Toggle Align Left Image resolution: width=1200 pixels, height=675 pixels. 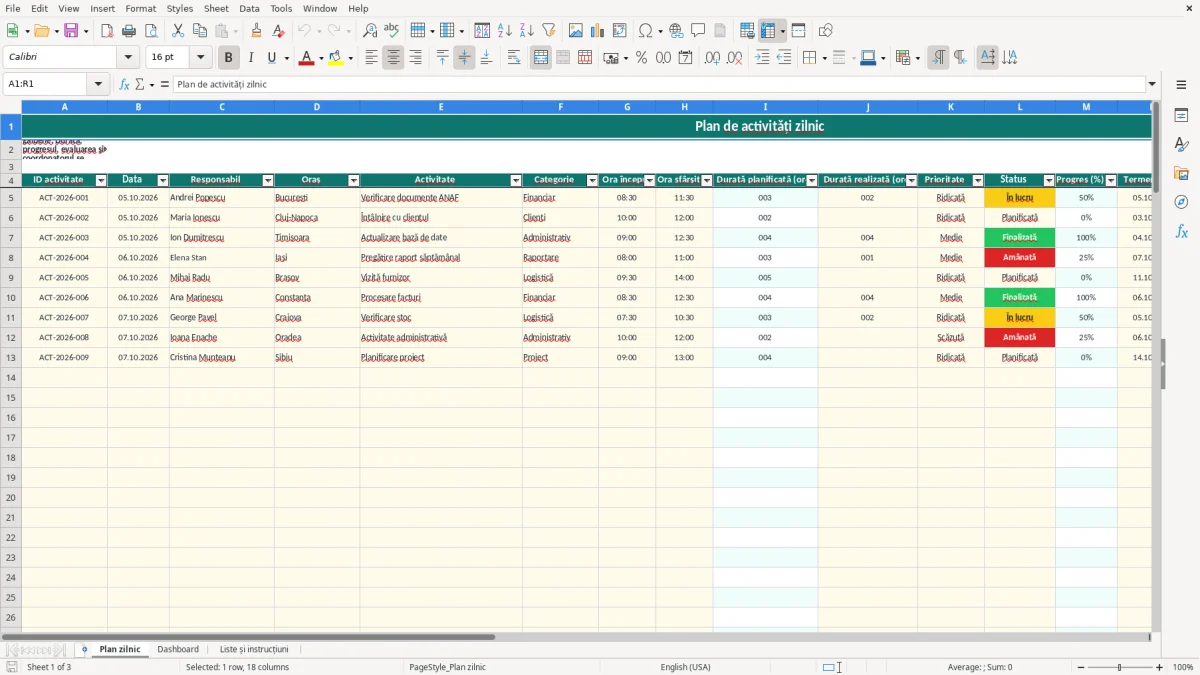tap(371, 58)
